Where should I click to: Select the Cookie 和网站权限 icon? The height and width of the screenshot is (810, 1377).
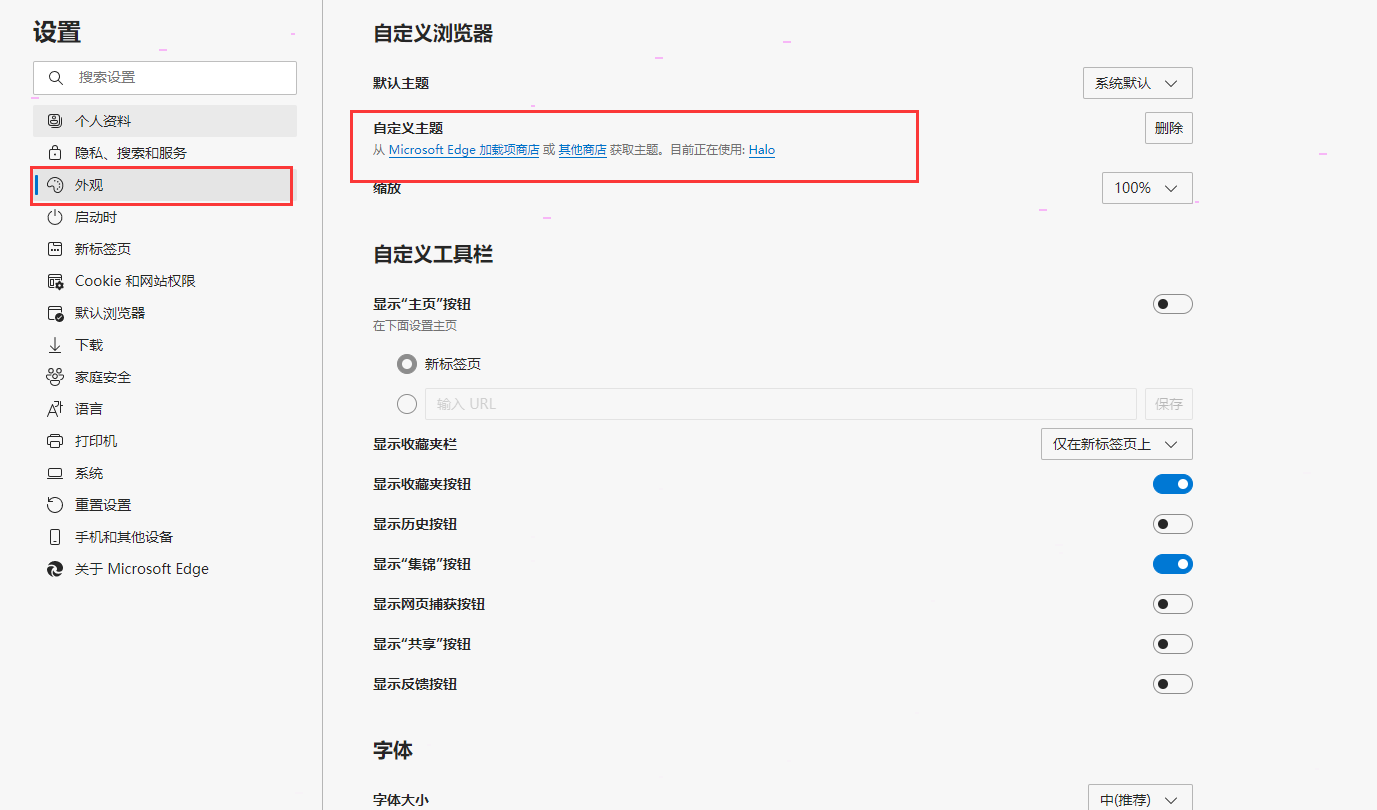pos(54,281)
